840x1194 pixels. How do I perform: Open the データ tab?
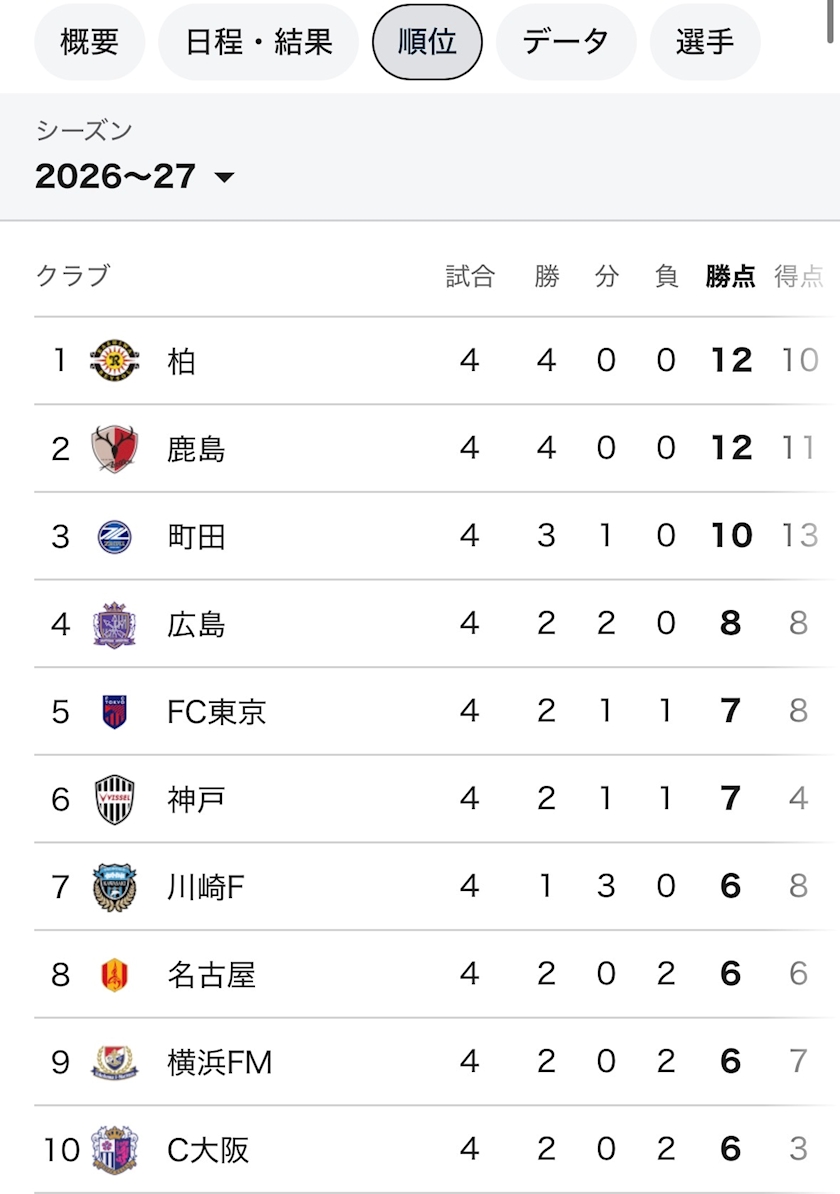coord(566,42)
